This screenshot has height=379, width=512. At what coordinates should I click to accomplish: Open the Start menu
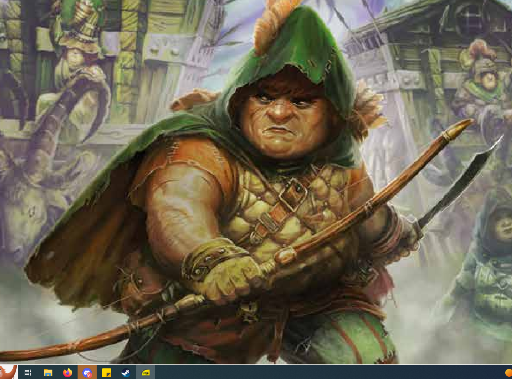coord(8,372)
